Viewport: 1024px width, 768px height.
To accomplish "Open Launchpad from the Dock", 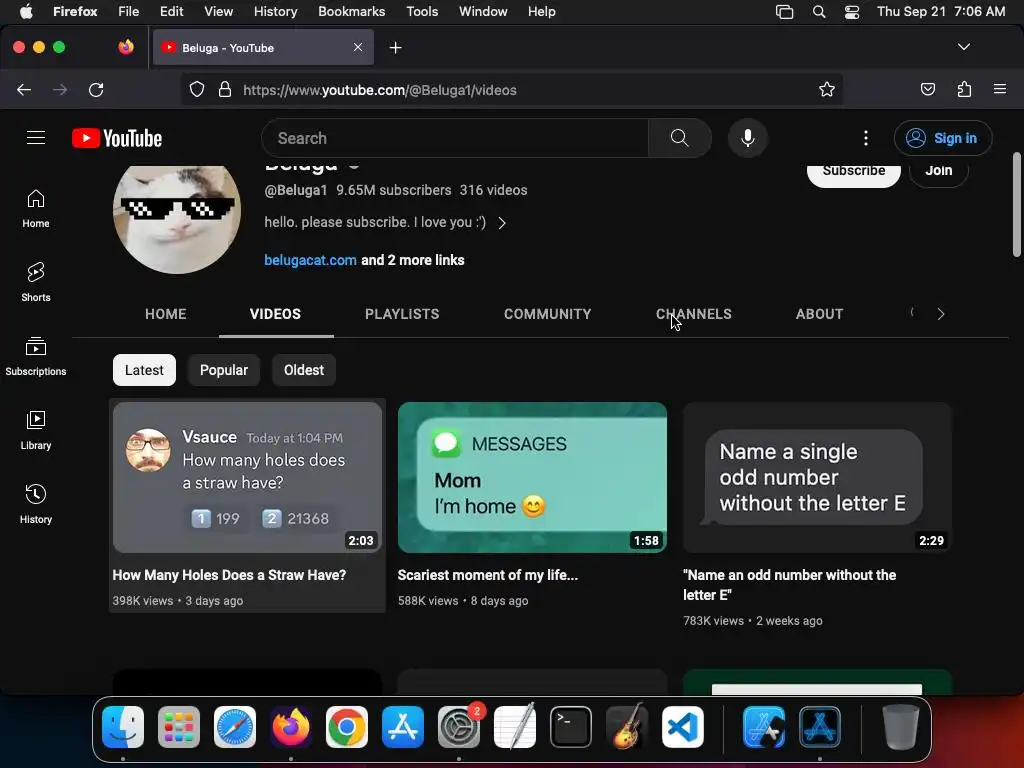I will click(179, 727).
